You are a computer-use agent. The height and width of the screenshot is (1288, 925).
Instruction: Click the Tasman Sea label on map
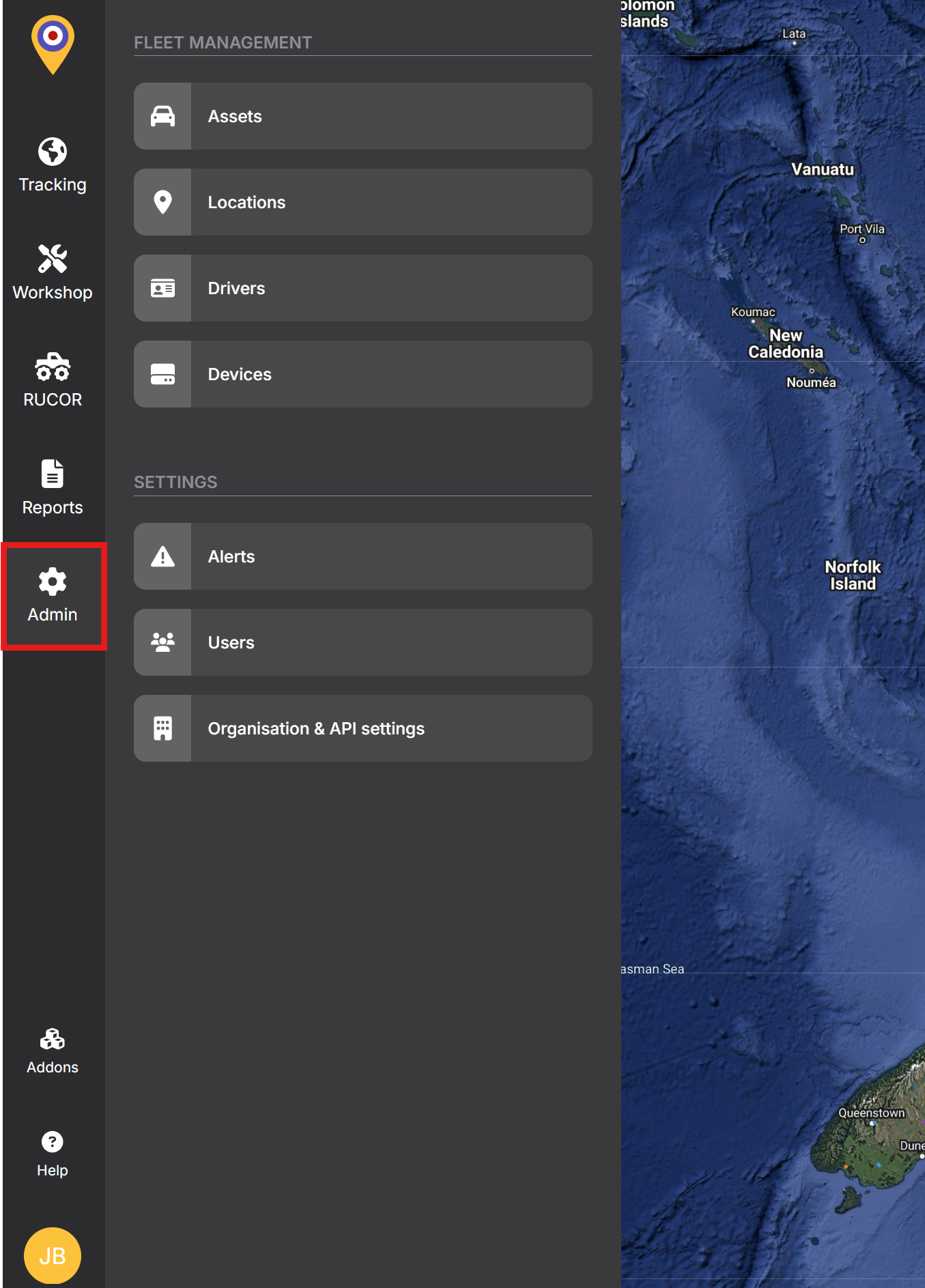tap(653, 969)
